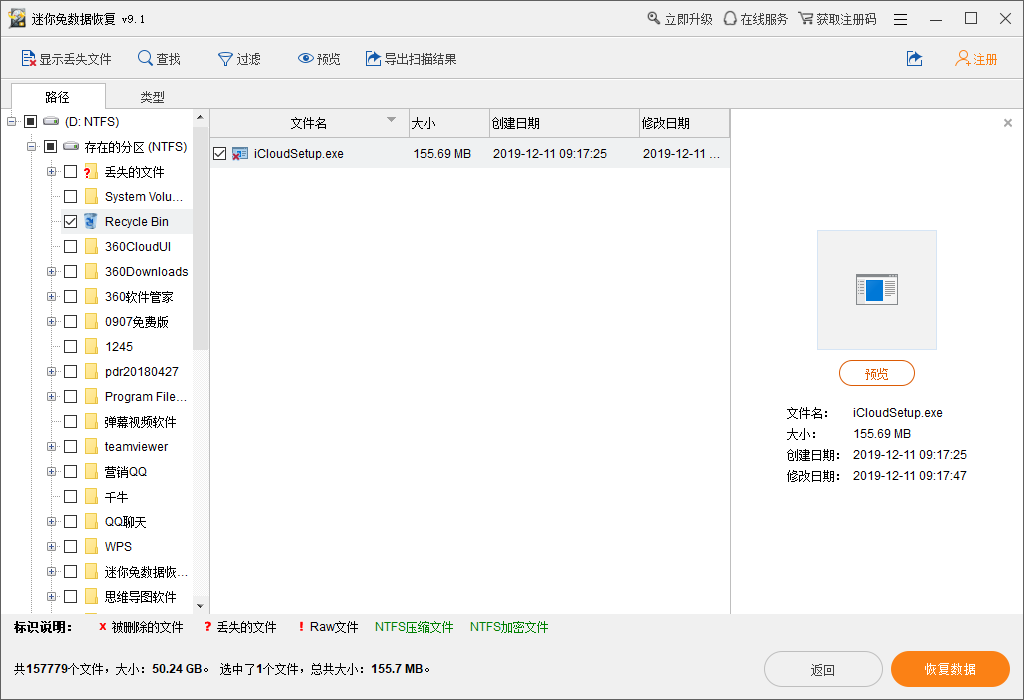Check the System Volu... folder checkbox
This screenshot has width=1024, height=700.
[x=71, y=197]
